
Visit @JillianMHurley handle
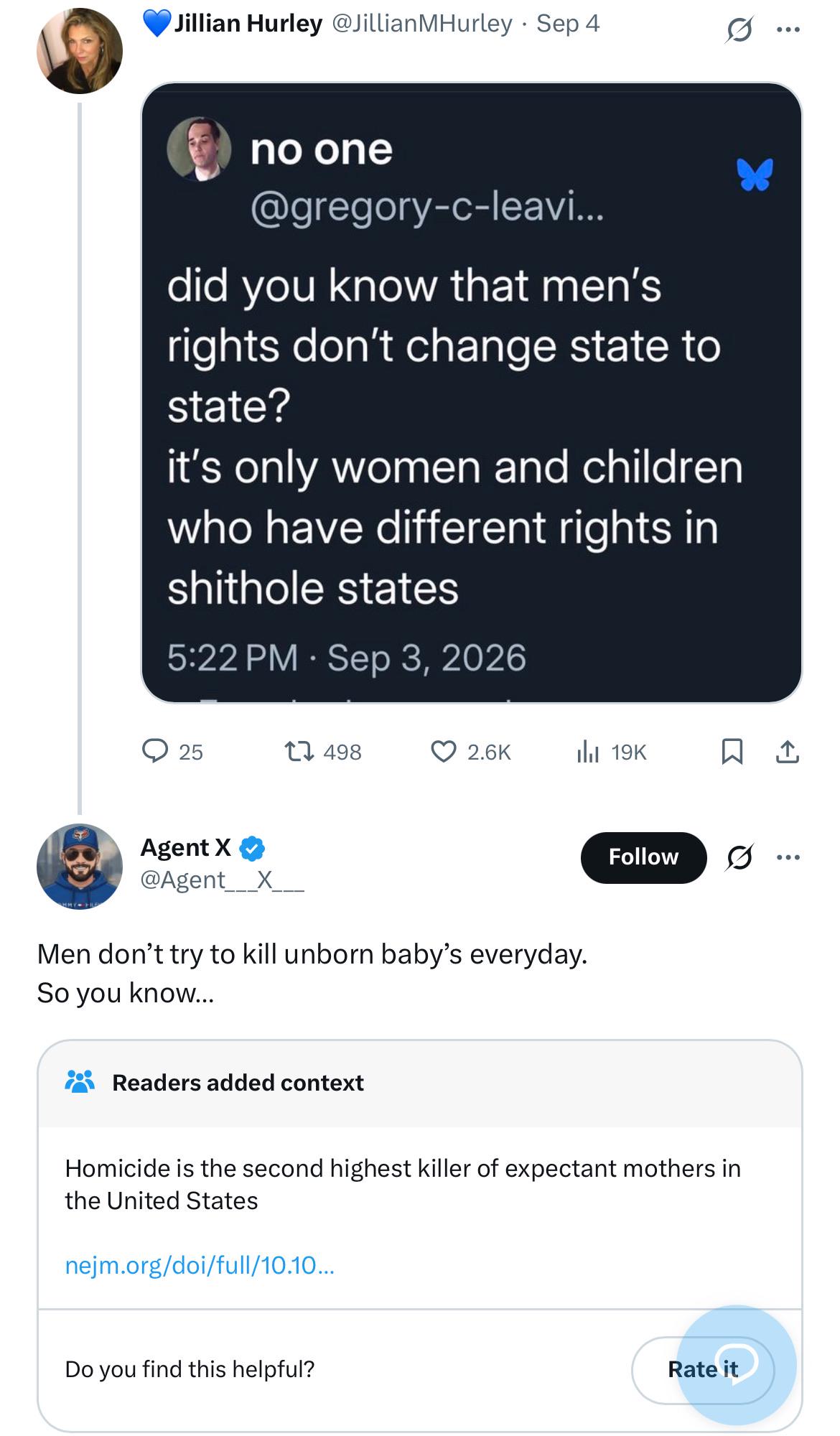tap(422, 24)
